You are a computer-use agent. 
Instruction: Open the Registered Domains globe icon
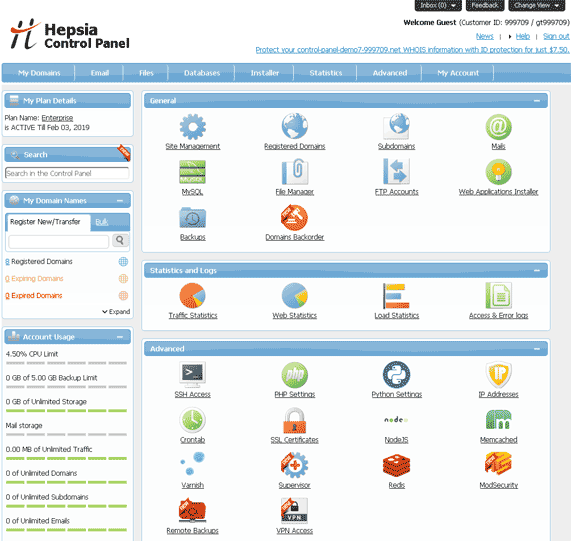click(x=295, y=126)
